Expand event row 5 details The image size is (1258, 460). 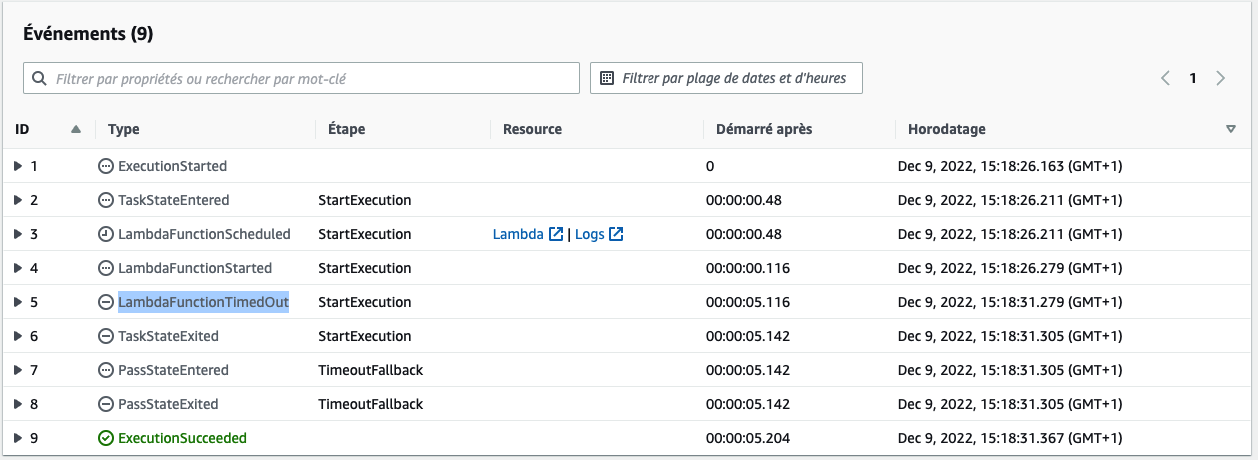click(18, 302)
